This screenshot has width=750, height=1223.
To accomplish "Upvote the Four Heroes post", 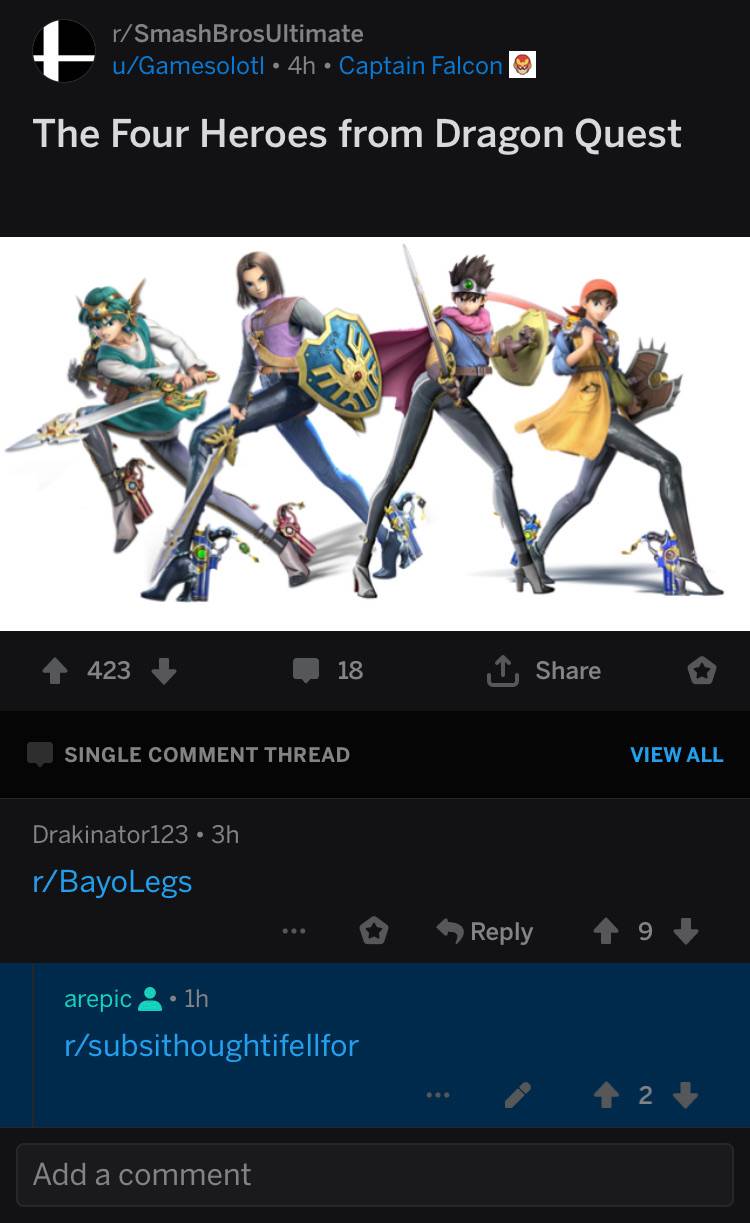I will point(55,671).
